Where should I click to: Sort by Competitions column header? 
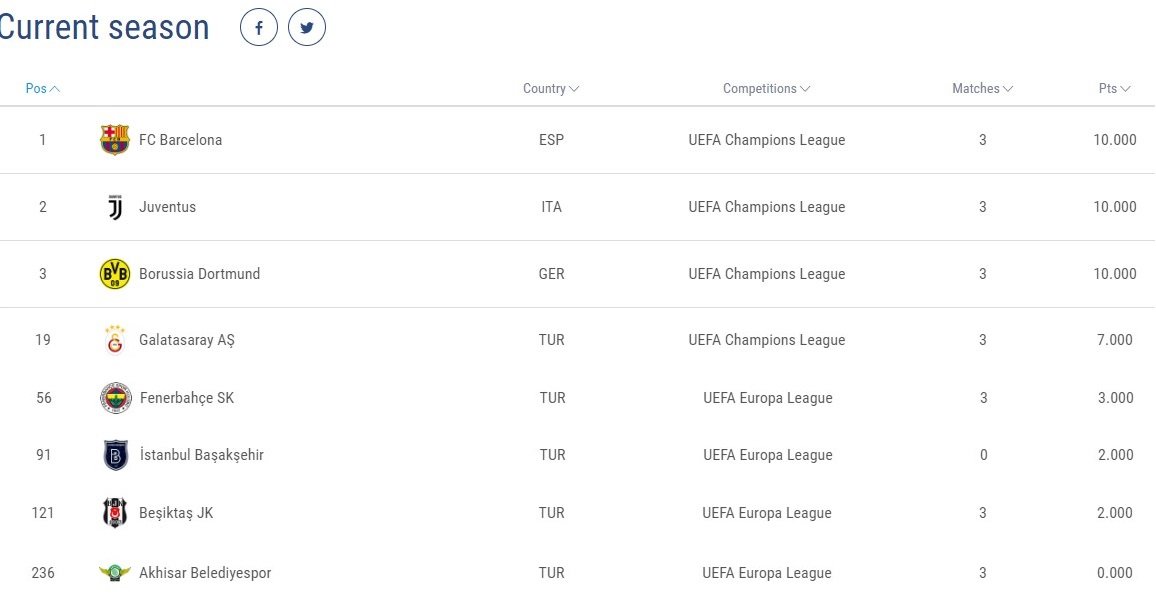[x=766, y=88]
